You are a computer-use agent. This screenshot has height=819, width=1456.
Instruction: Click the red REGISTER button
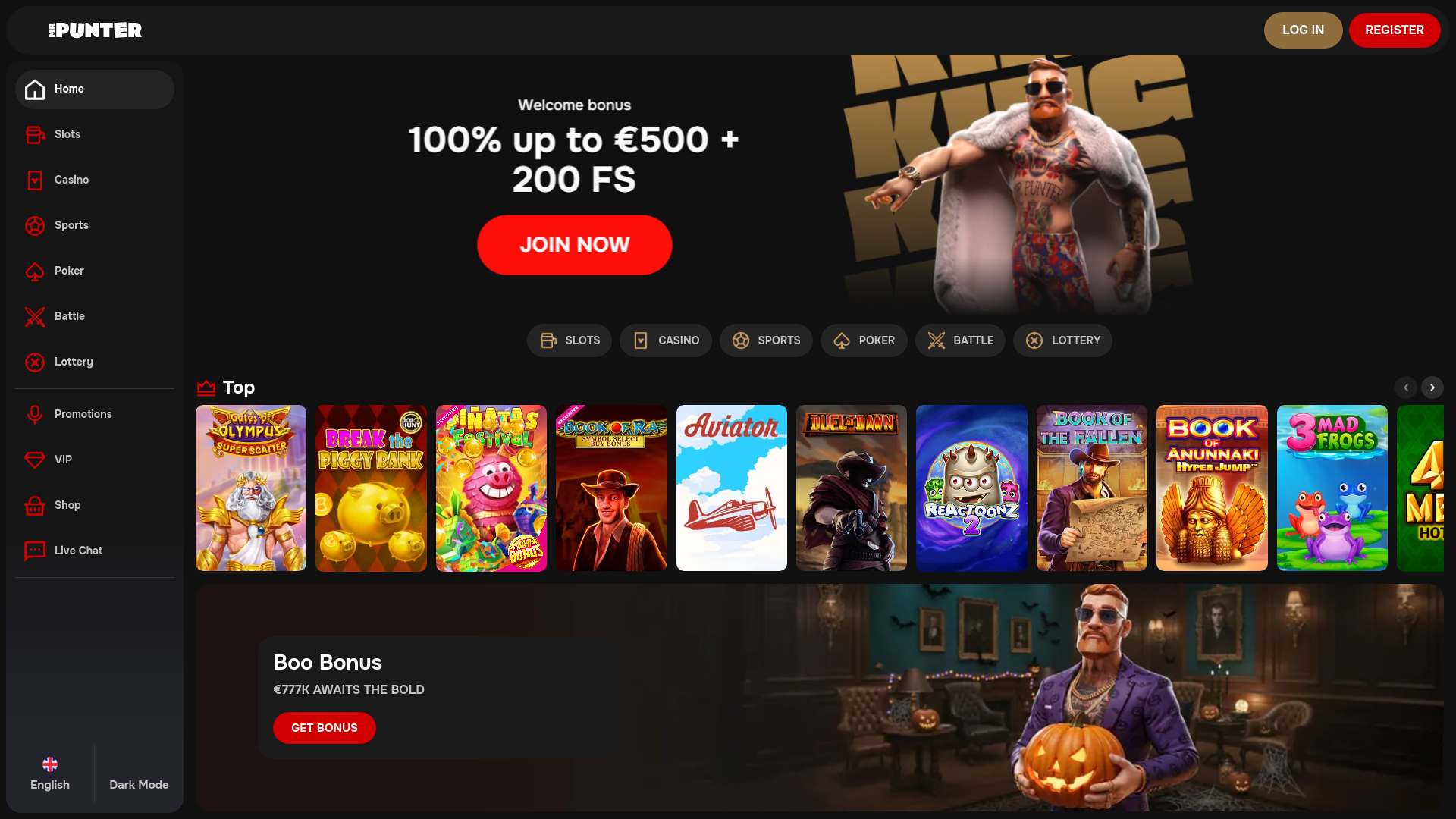coord(1395,30)
